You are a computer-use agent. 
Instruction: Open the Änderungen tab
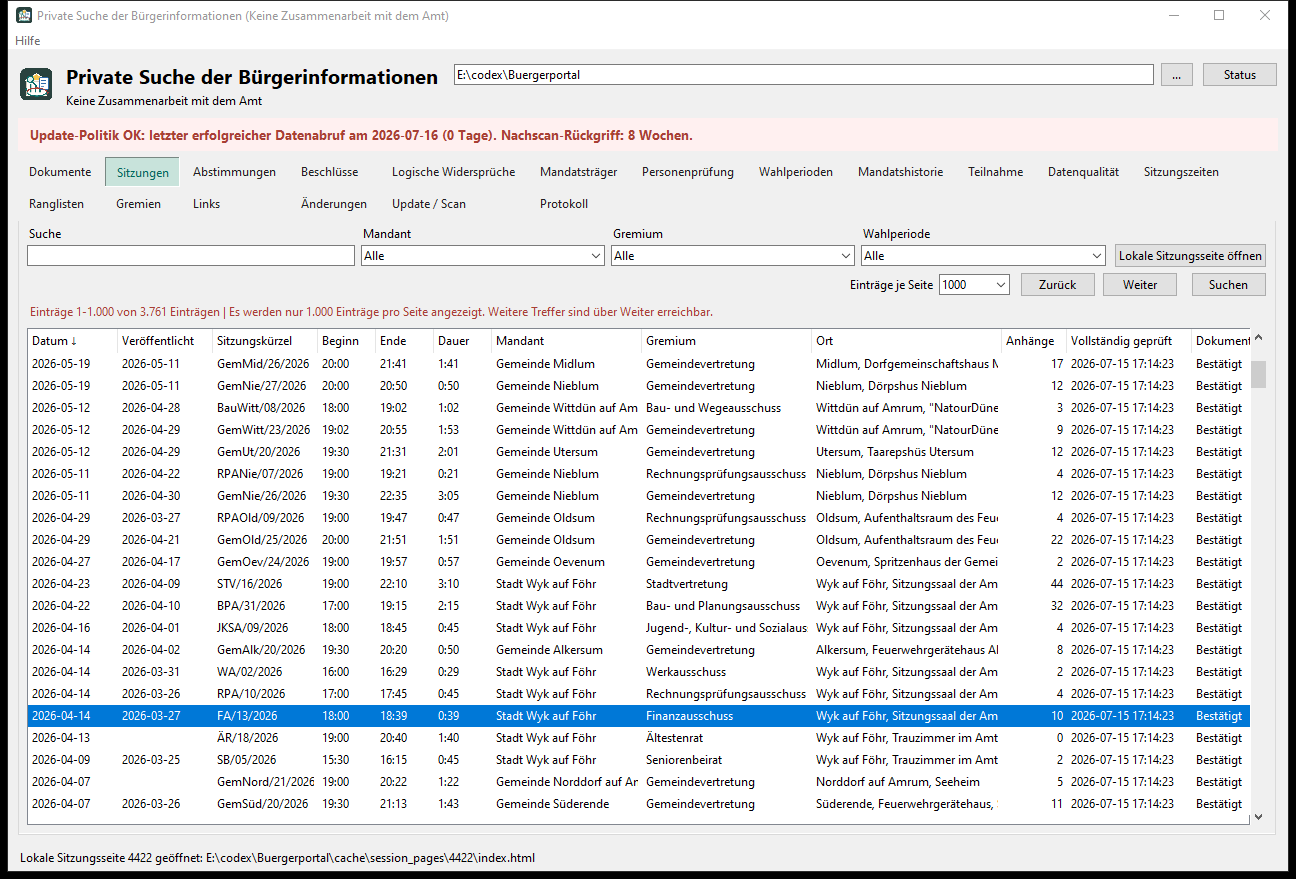point(334,204)
